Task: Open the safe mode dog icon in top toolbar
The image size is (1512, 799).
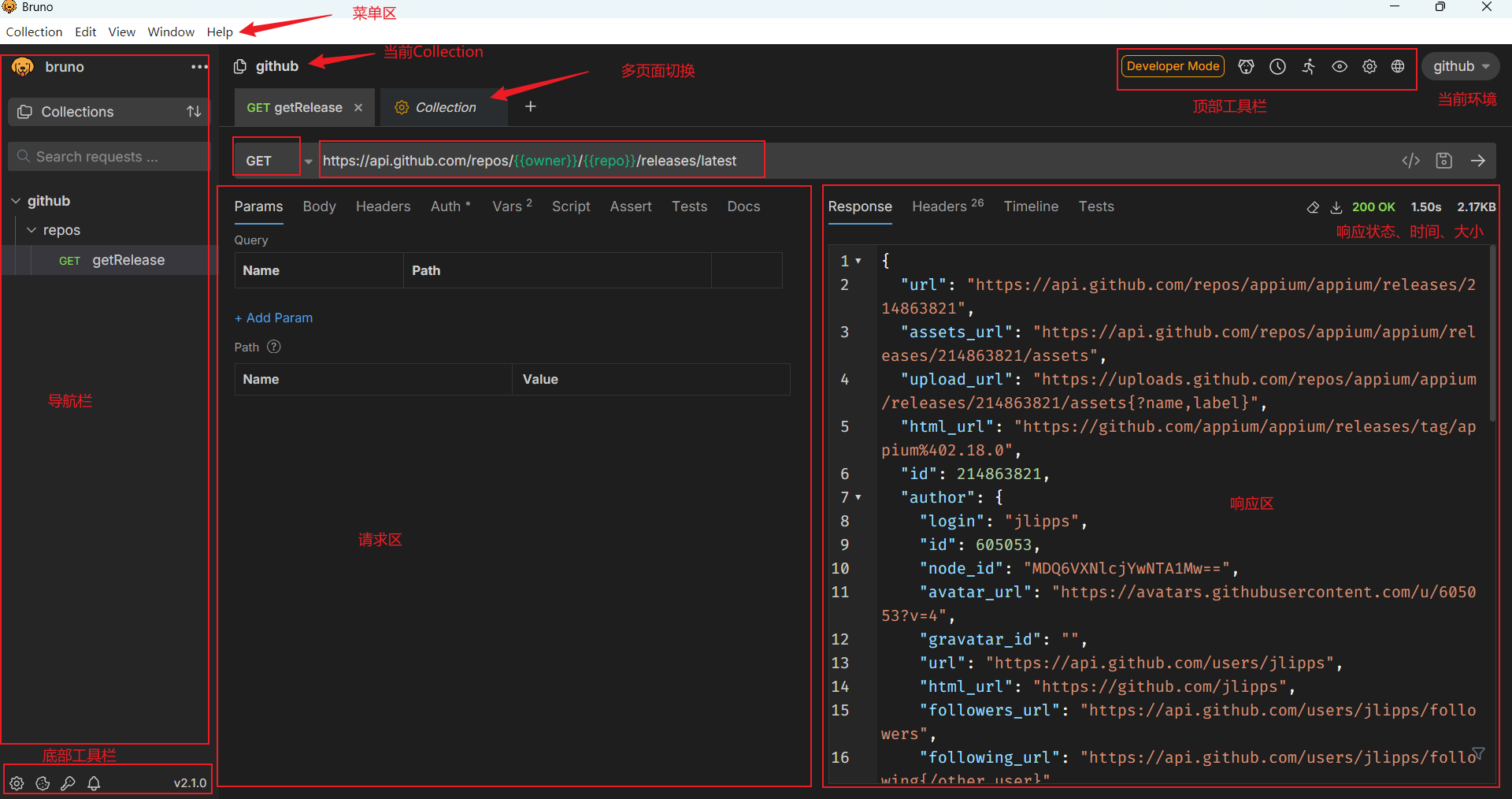Action: click(x=1246, y=67)
